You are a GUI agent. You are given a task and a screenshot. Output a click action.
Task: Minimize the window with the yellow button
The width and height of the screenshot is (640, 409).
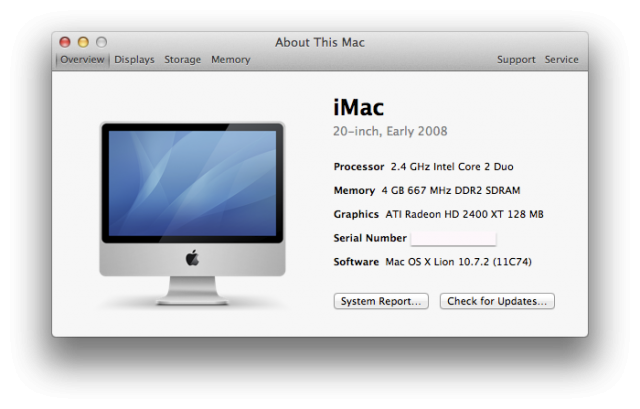(x=83, y=42)
